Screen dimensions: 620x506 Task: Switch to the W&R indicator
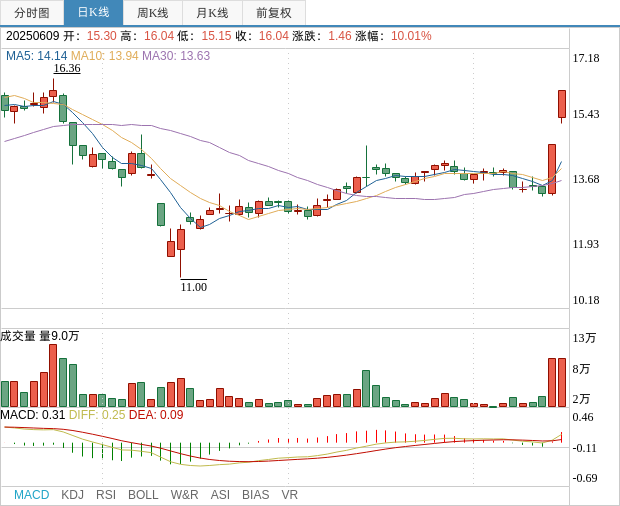pos(184,495)
